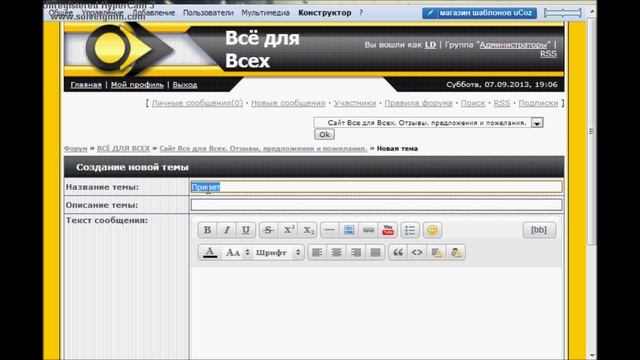
Task: Toggle bold formatting in message editor
Action: pyautogui.click(x=207, y=230)
